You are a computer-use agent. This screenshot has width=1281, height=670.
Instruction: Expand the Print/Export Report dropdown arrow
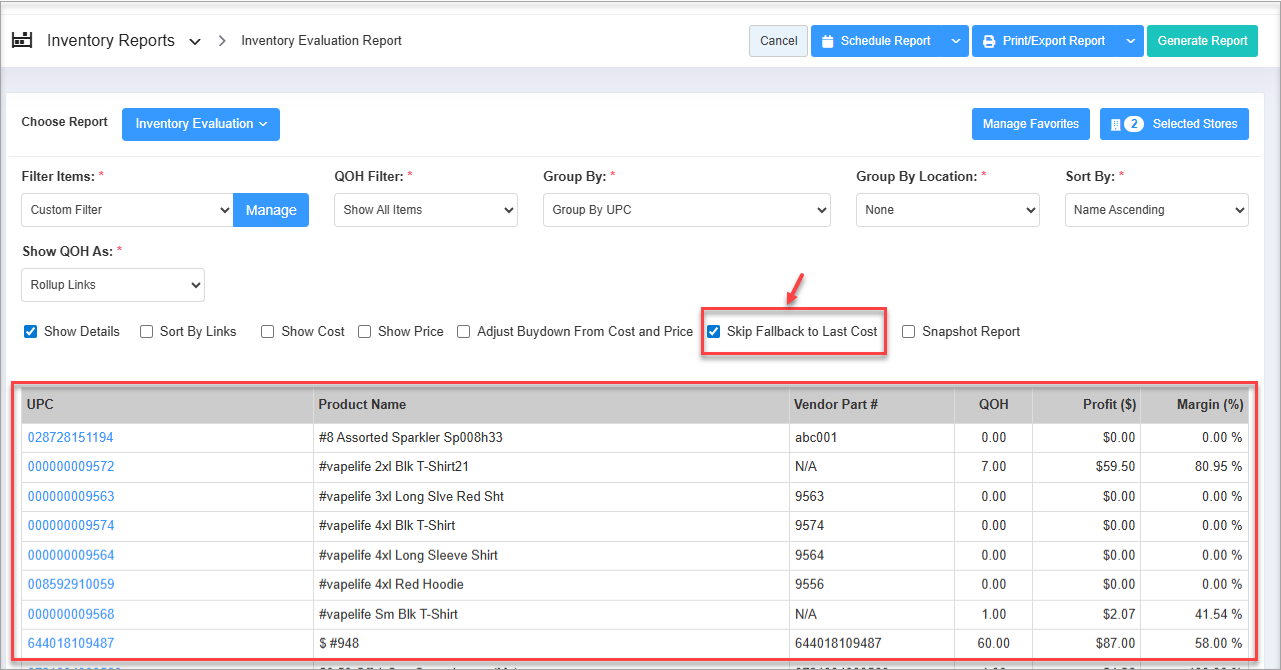coord(1130,41)
